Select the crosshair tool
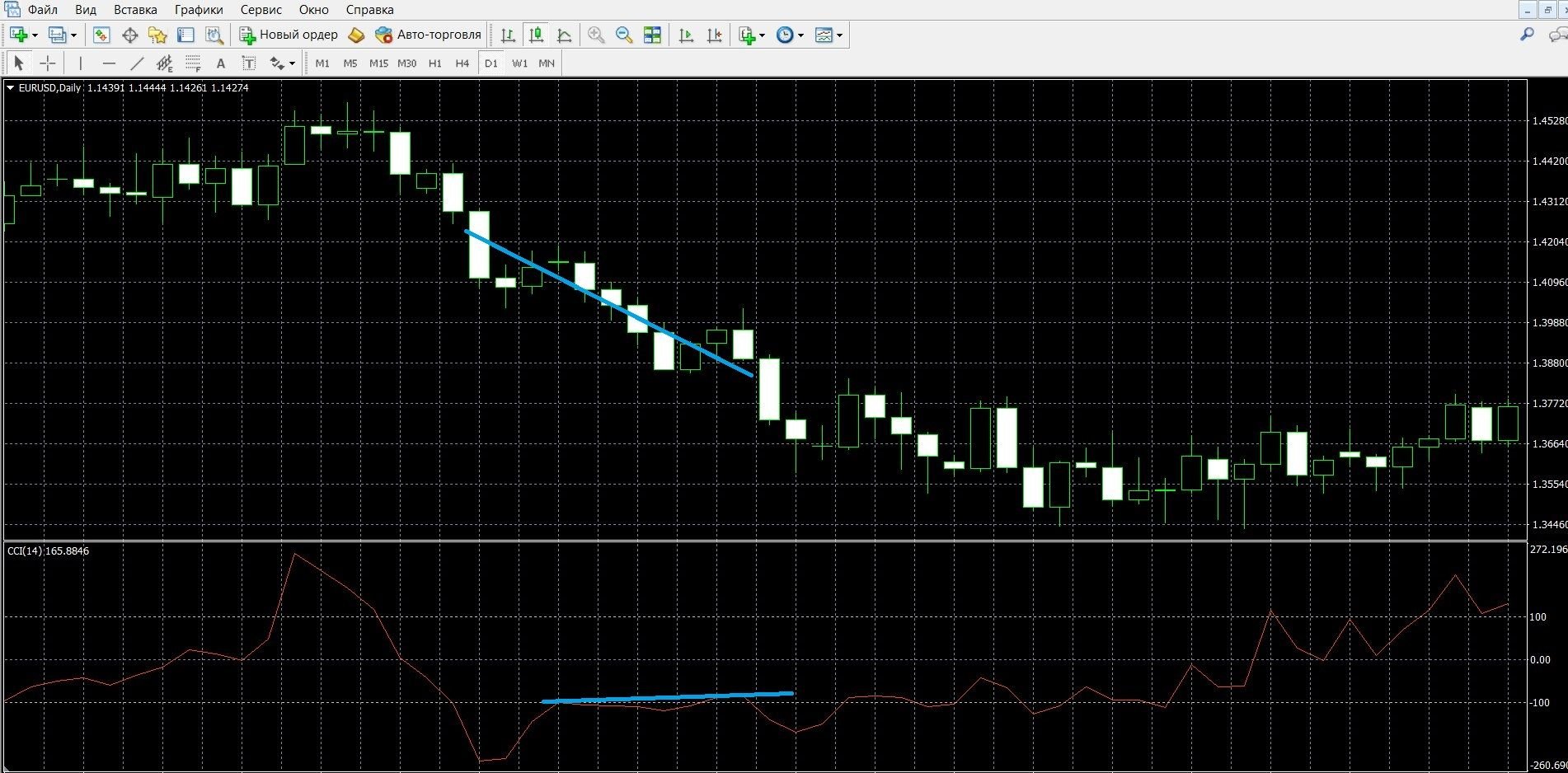The width and height of the screenshot is (1568, 773). pos(48,63)
